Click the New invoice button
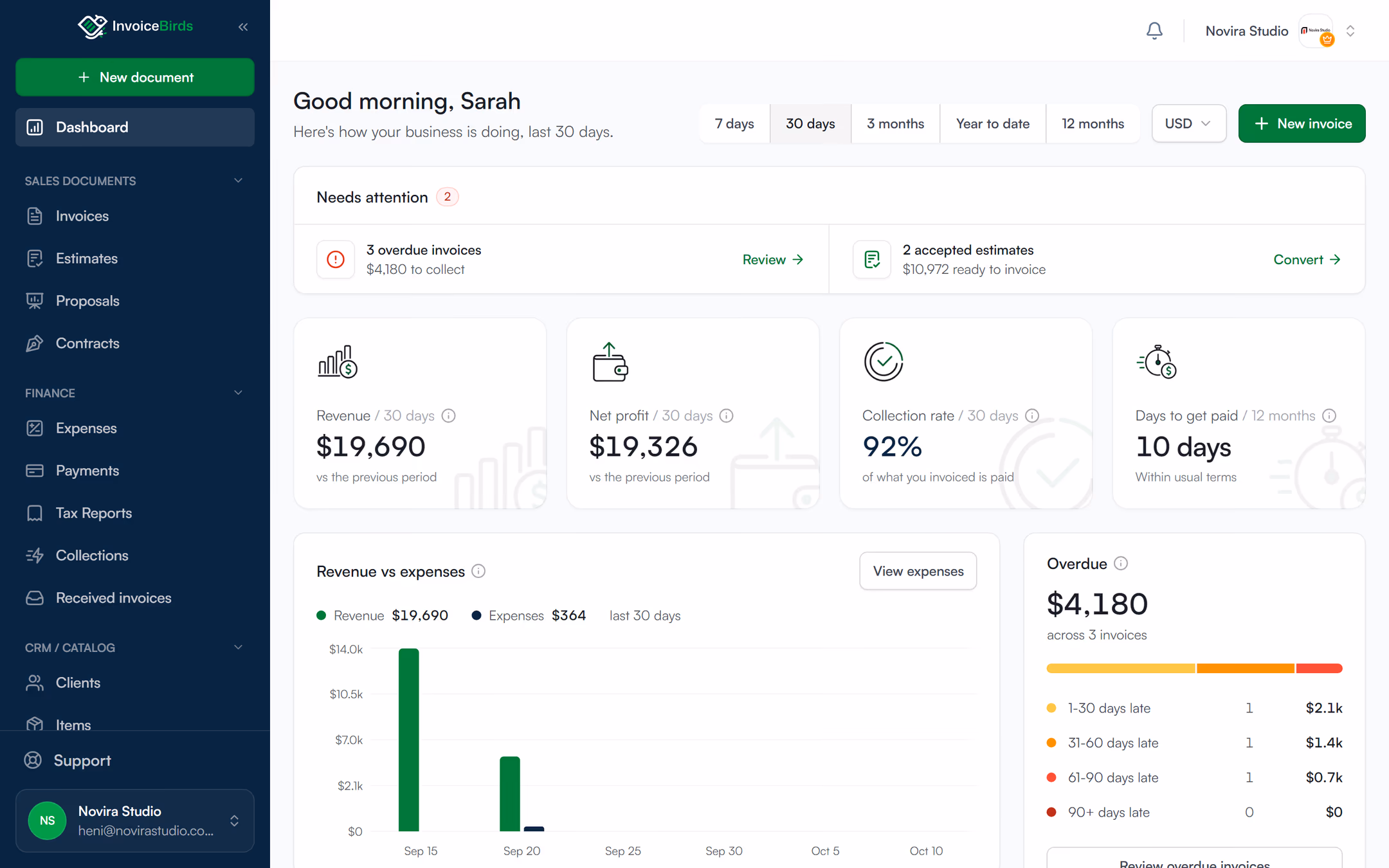Viewport: 1389px width, 868px height. pyautogui.click(x=1302, y=123)
